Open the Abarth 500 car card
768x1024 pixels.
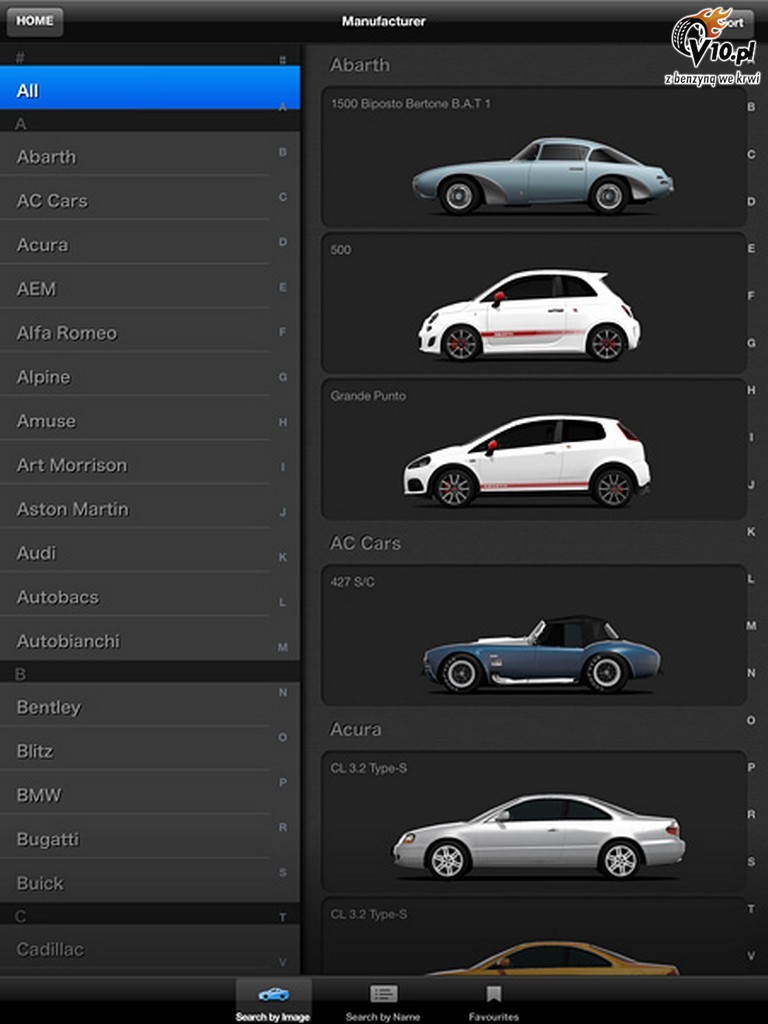(x=534, y=303)
